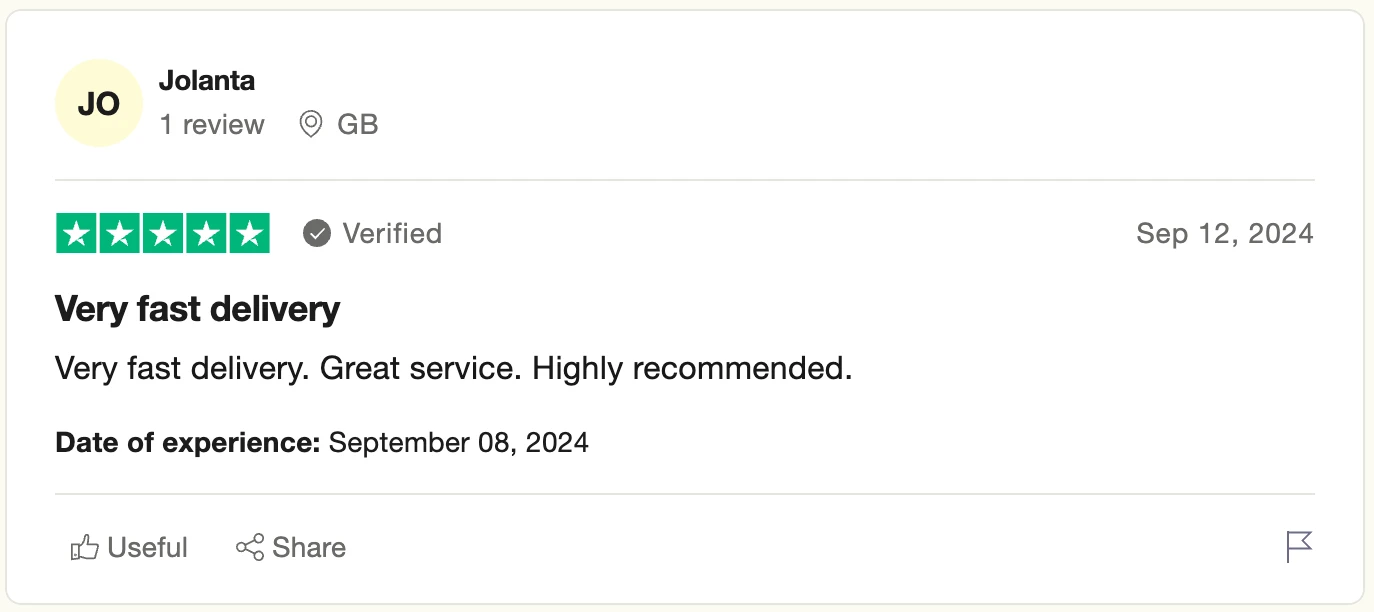Click the third green rating star
This screenshot has width=1374, height=612.
click(163, 234)
